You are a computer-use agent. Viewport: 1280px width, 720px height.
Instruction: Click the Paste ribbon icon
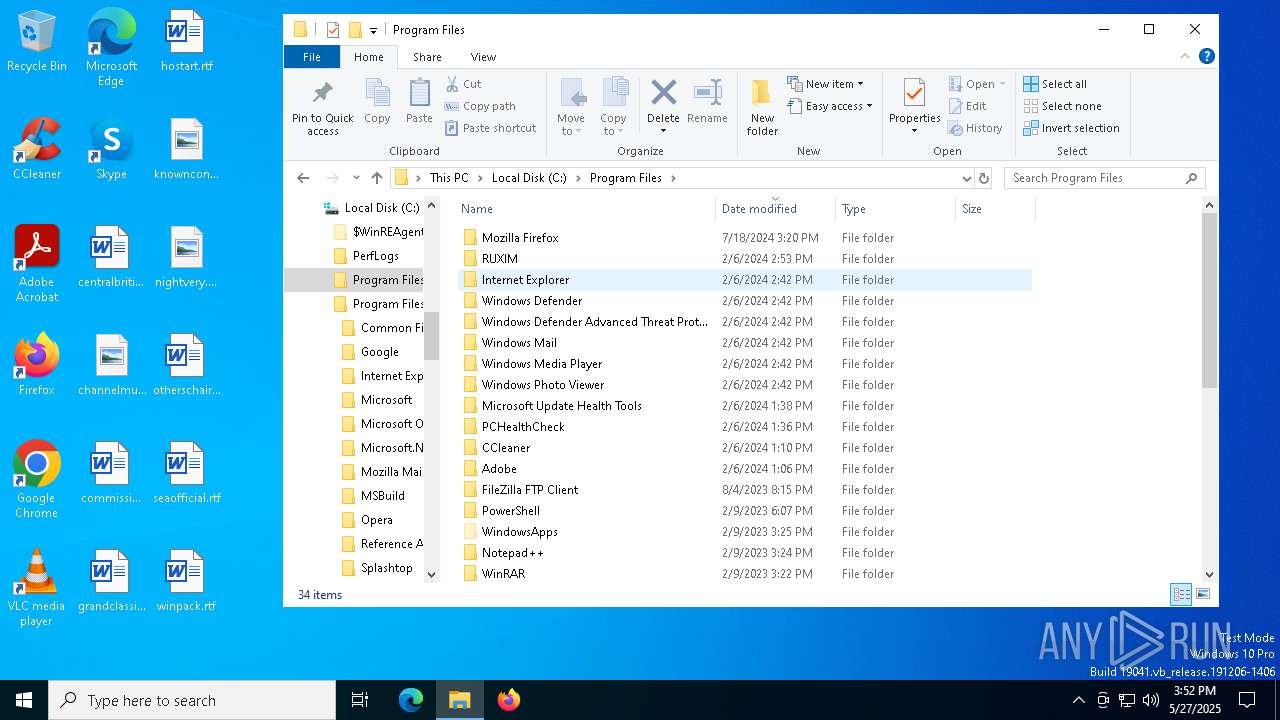(x=419, y=102)
